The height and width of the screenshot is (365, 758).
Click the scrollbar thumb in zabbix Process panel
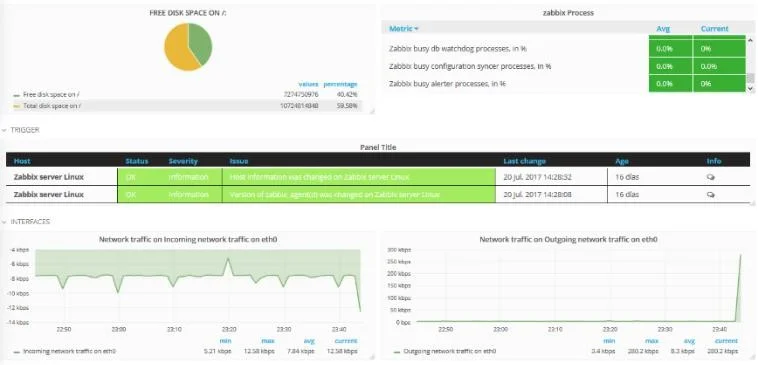pos(750,78)
